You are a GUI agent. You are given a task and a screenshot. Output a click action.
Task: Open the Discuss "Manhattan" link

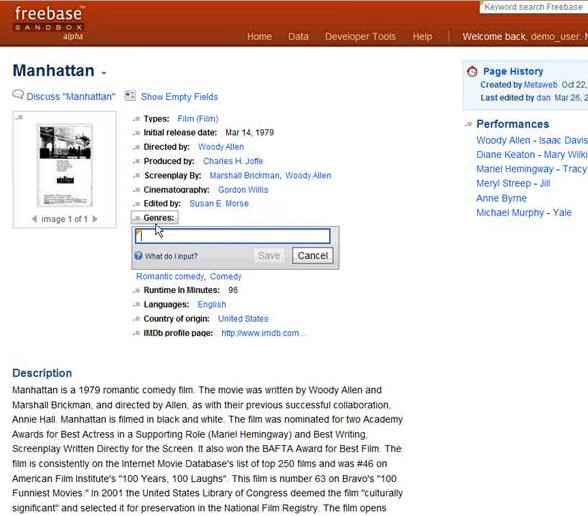click(x=70, y=97)
